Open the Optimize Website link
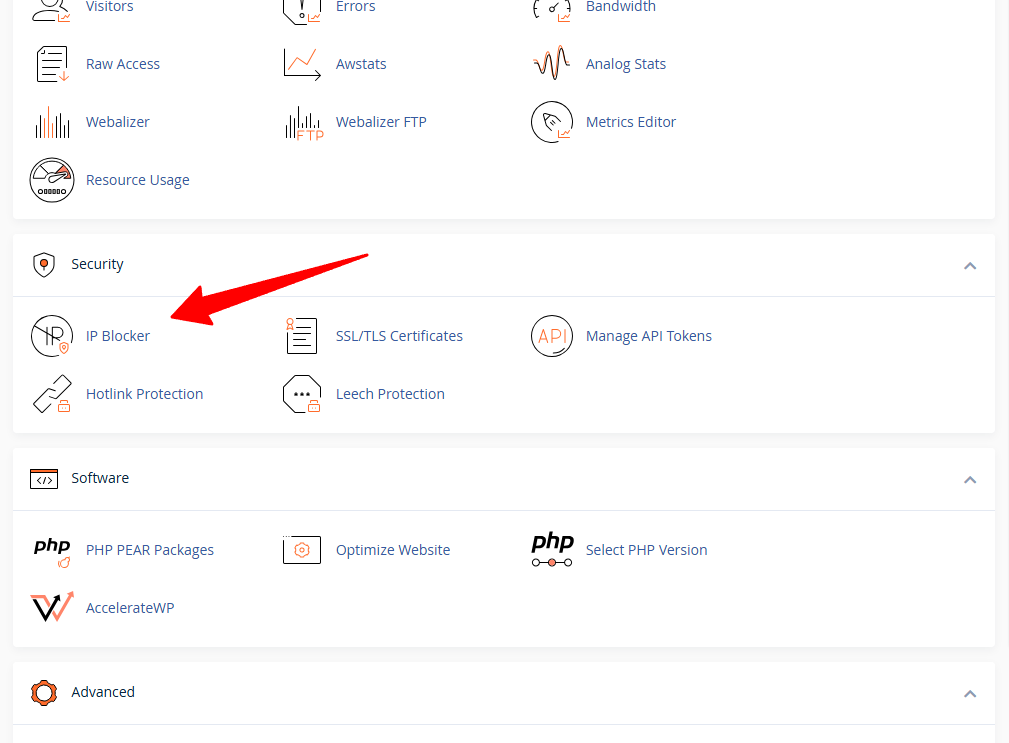 pyautogui.click(x=393, y=550)
